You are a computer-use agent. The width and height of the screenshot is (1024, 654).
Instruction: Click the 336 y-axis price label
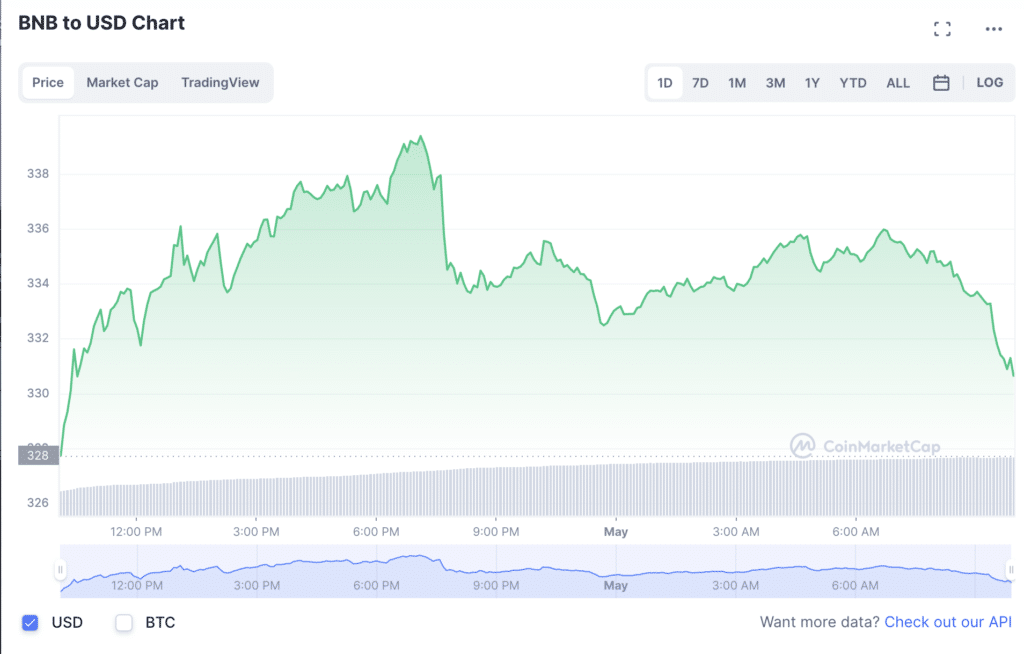pos(37,229)
